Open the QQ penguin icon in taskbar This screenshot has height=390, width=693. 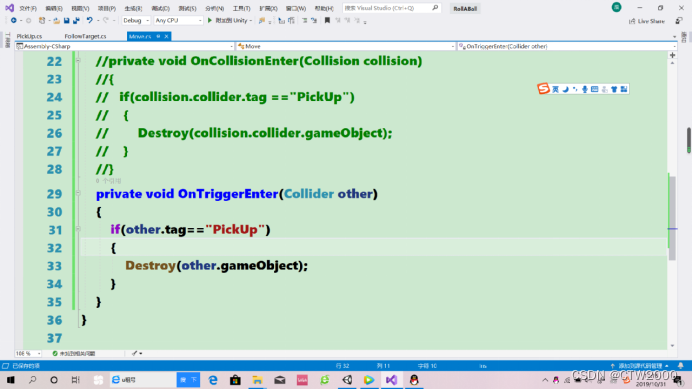(414, 380)
